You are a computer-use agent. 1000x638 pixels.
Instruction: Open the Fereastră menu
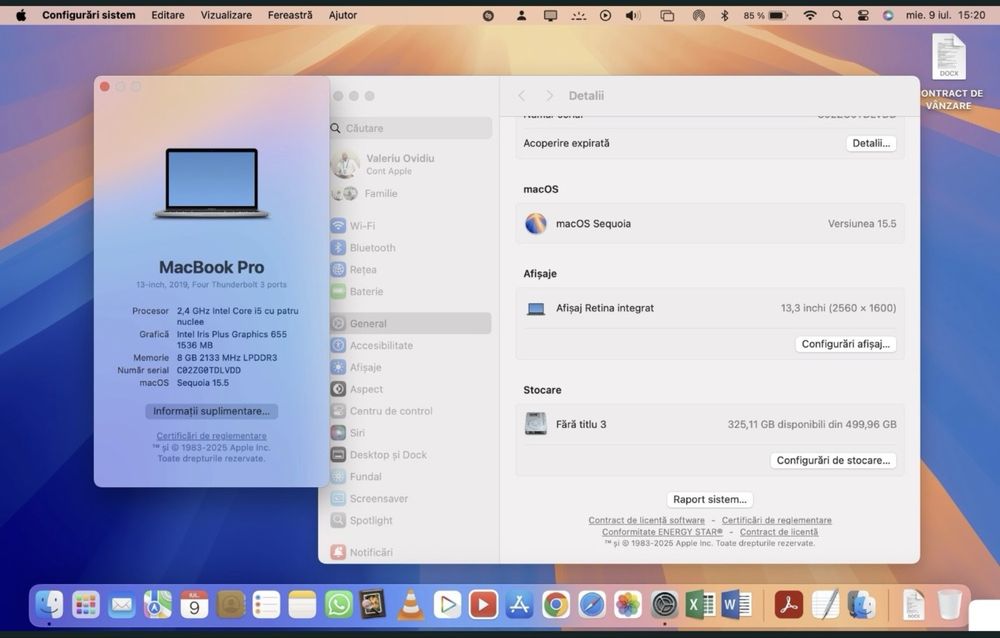pos(290,15)
